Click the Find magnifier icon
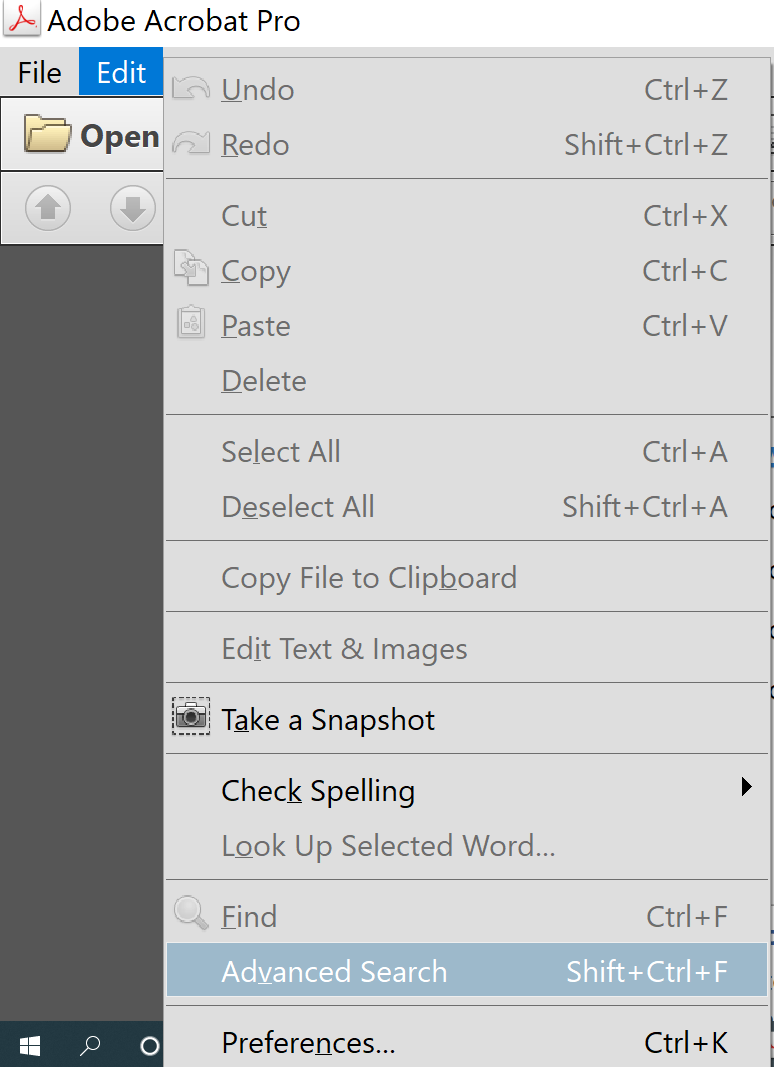 (x=190, y=914)
